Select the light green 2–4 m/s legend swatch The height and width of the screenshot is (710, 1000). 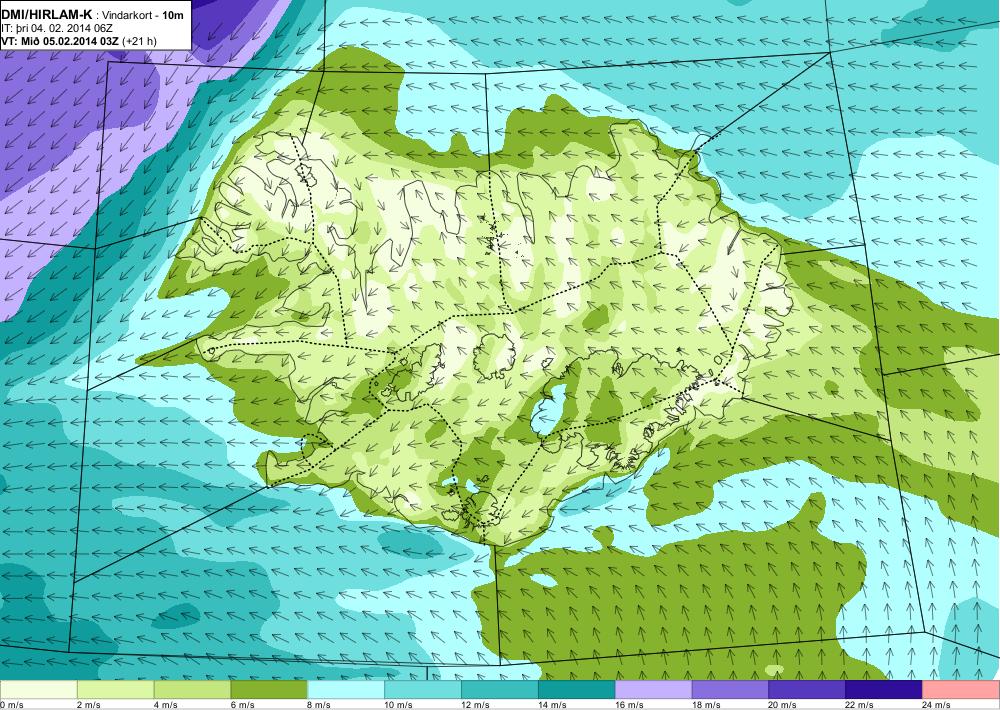pos(115,690)
